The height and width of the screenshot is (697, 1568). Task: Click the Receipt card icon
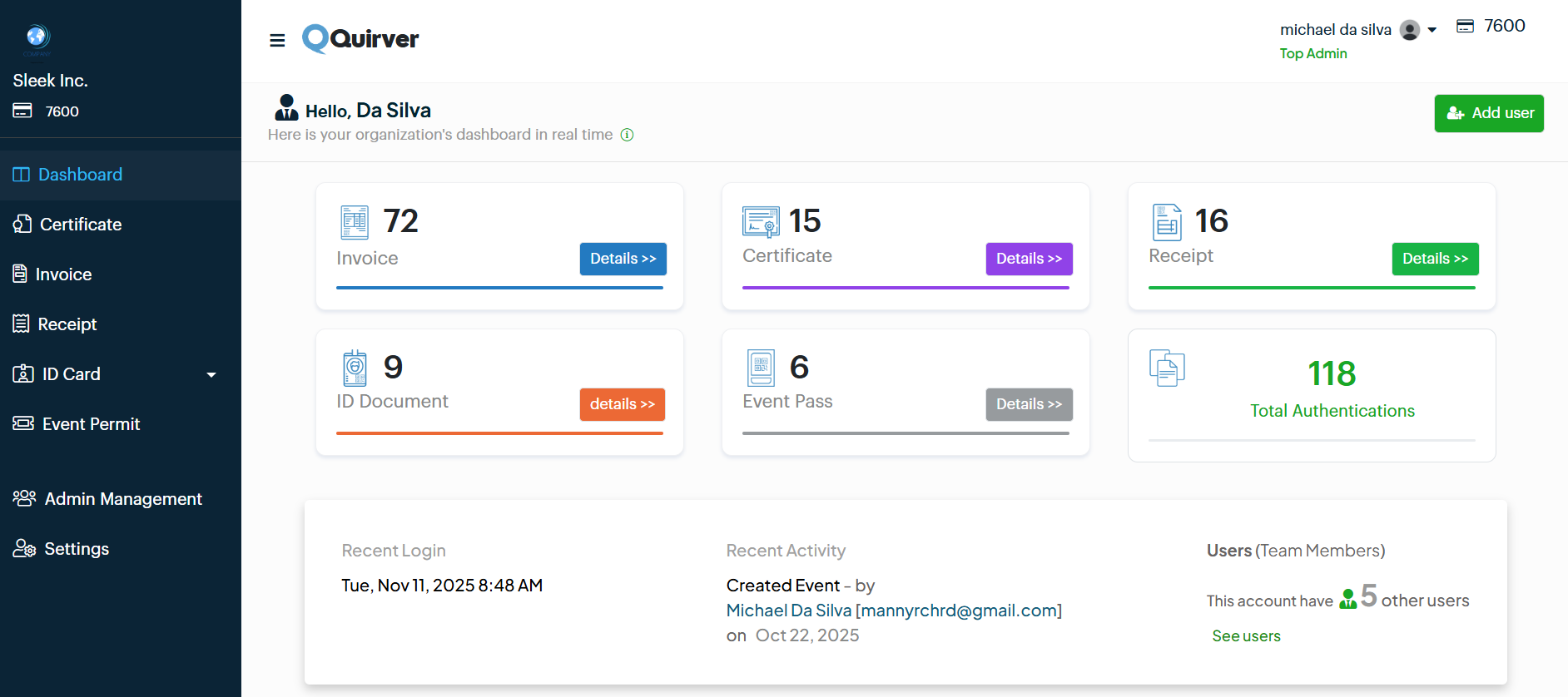[x=1167, y=222]
